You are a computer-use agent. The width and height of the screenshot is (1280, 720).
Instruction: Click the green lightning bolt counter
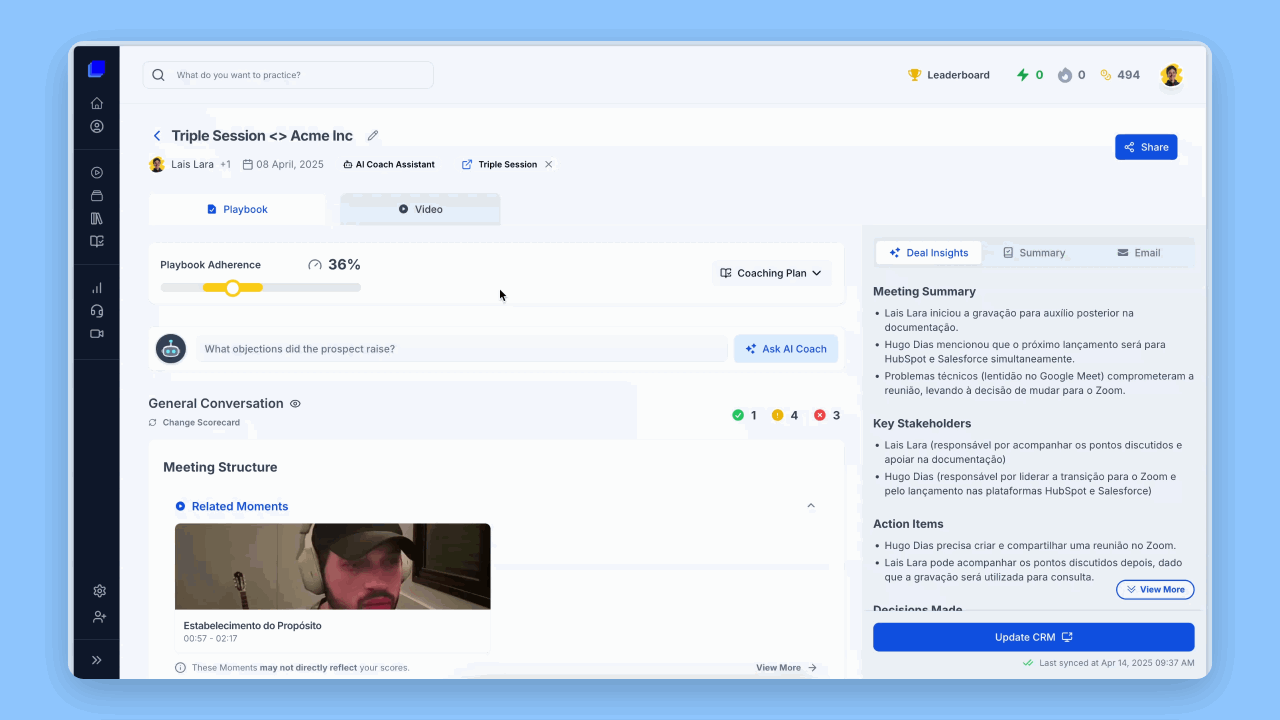1030,75
